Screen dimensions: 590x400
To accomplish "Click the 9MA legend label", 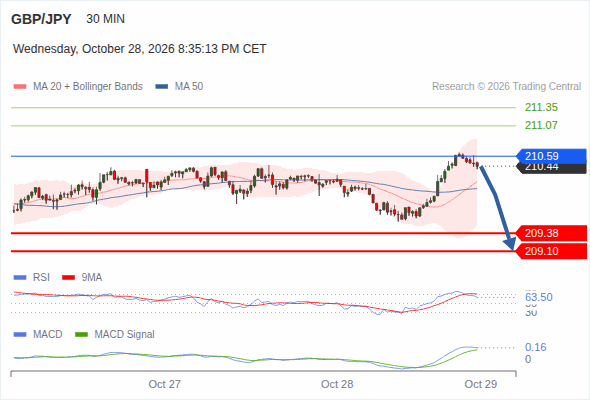I will click(x=92, y=277).
